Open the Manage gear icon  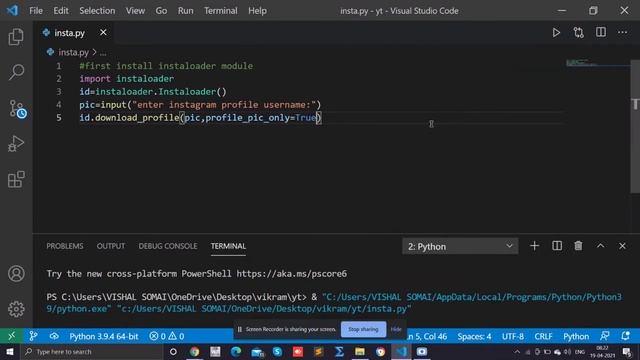[x=16, y=309]
